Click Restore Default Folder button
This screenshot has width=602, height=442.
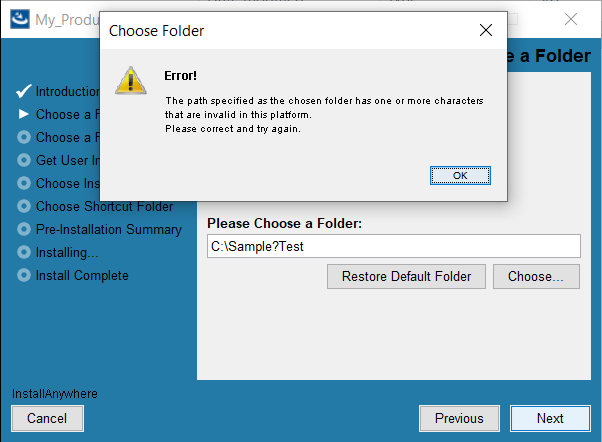pos(406,276)
